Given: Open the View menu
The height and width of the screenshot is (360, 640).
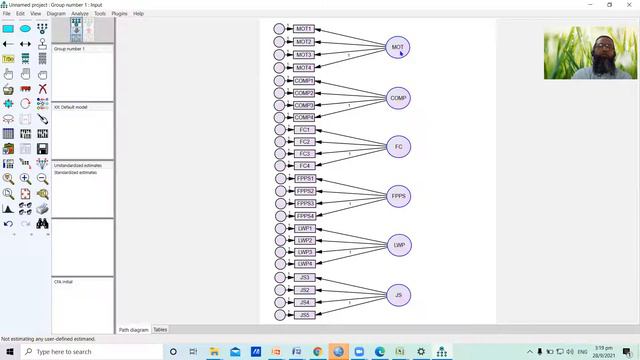Looking at the screenshot, I should pos(36,13).
